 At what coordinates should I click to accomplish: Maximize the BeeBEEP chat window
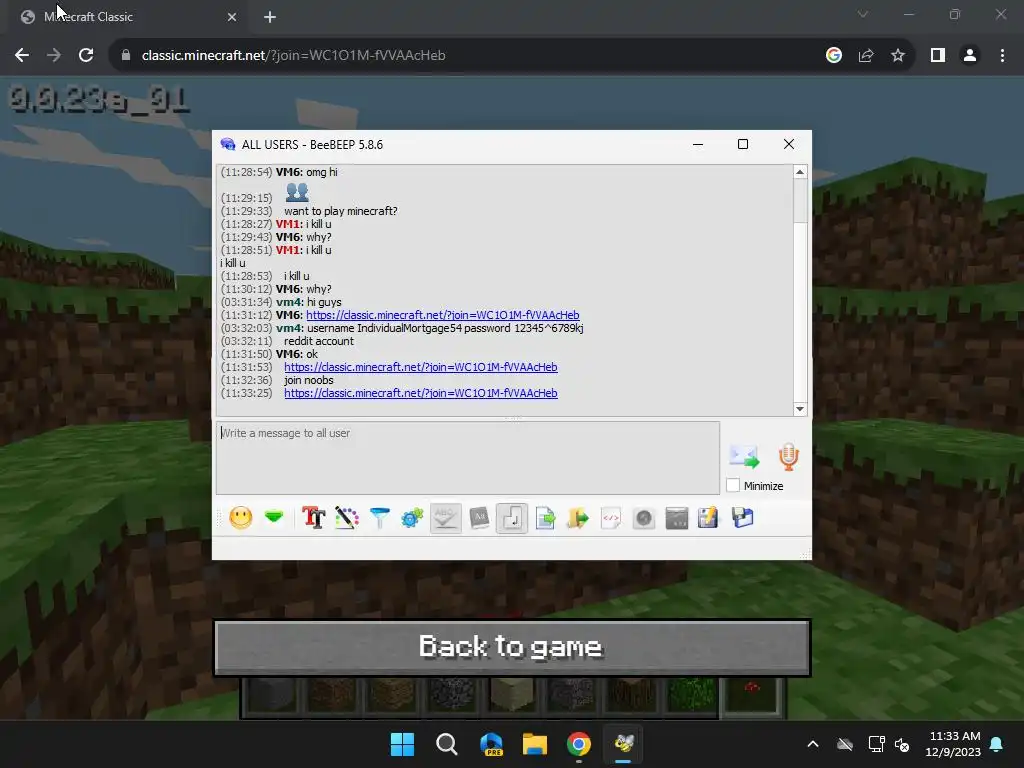click(743, 144)
